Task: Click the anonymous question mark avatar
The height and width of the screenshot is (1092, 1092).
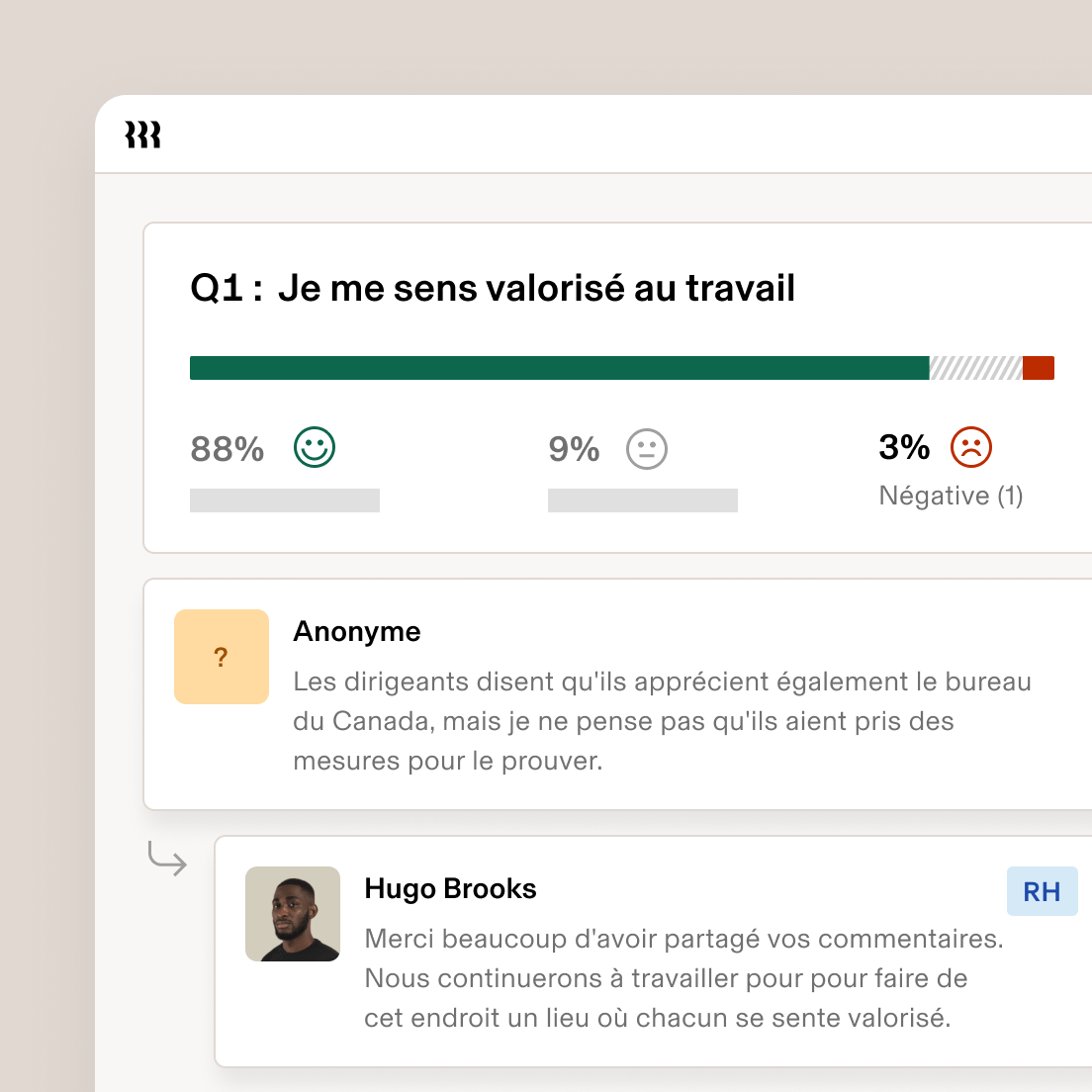Action: (x=221, y=656)
